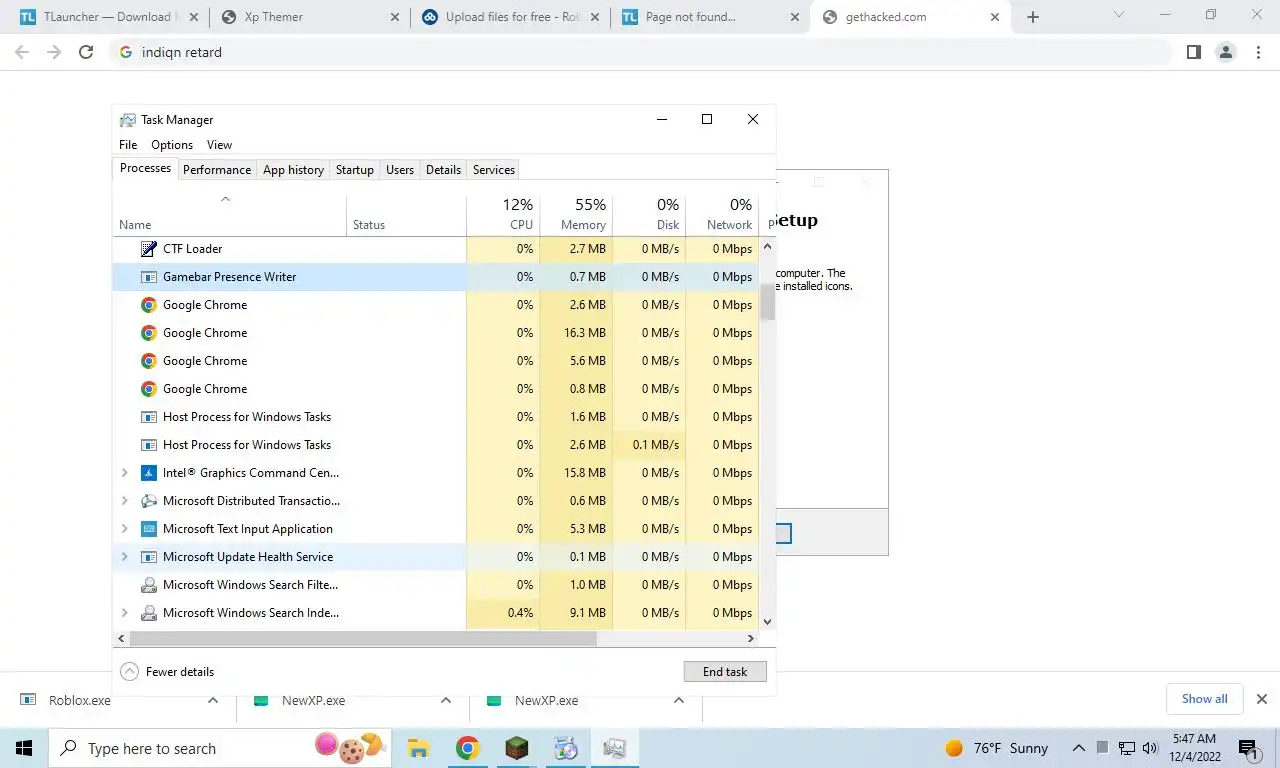Open the Windows Start menu

pyautogui.click(x=24, y=748)
